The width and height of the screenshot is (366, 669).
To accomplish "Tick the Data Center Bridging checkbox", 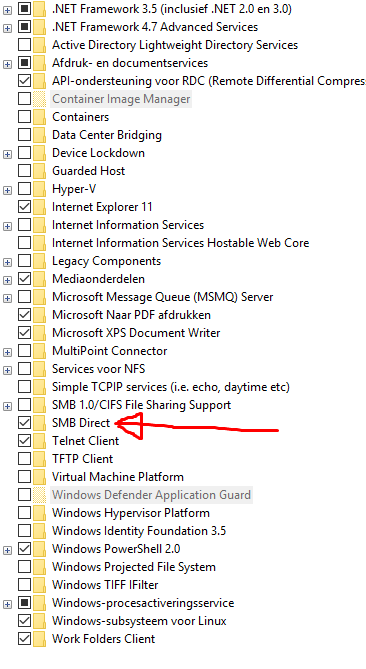I will click(x=25, y=135).
